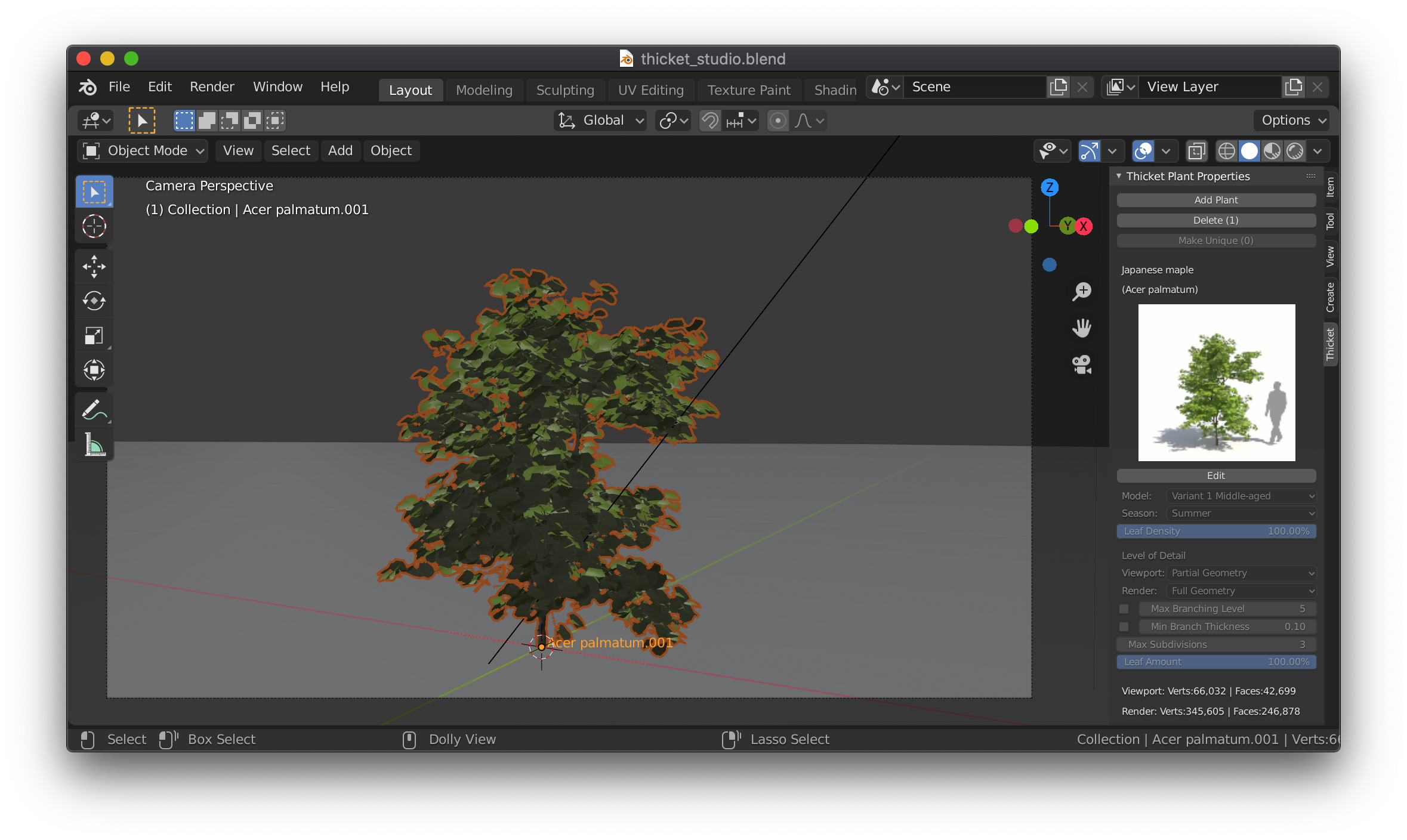Image resolution: width=1407 pixels, height=840 pixels.
Task: Click the Add Plant button
Action: click(x=1216, y=199)
